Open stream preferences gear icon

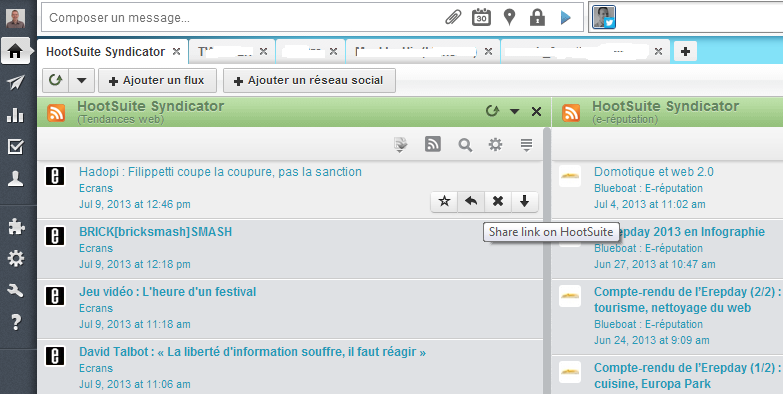495,145
